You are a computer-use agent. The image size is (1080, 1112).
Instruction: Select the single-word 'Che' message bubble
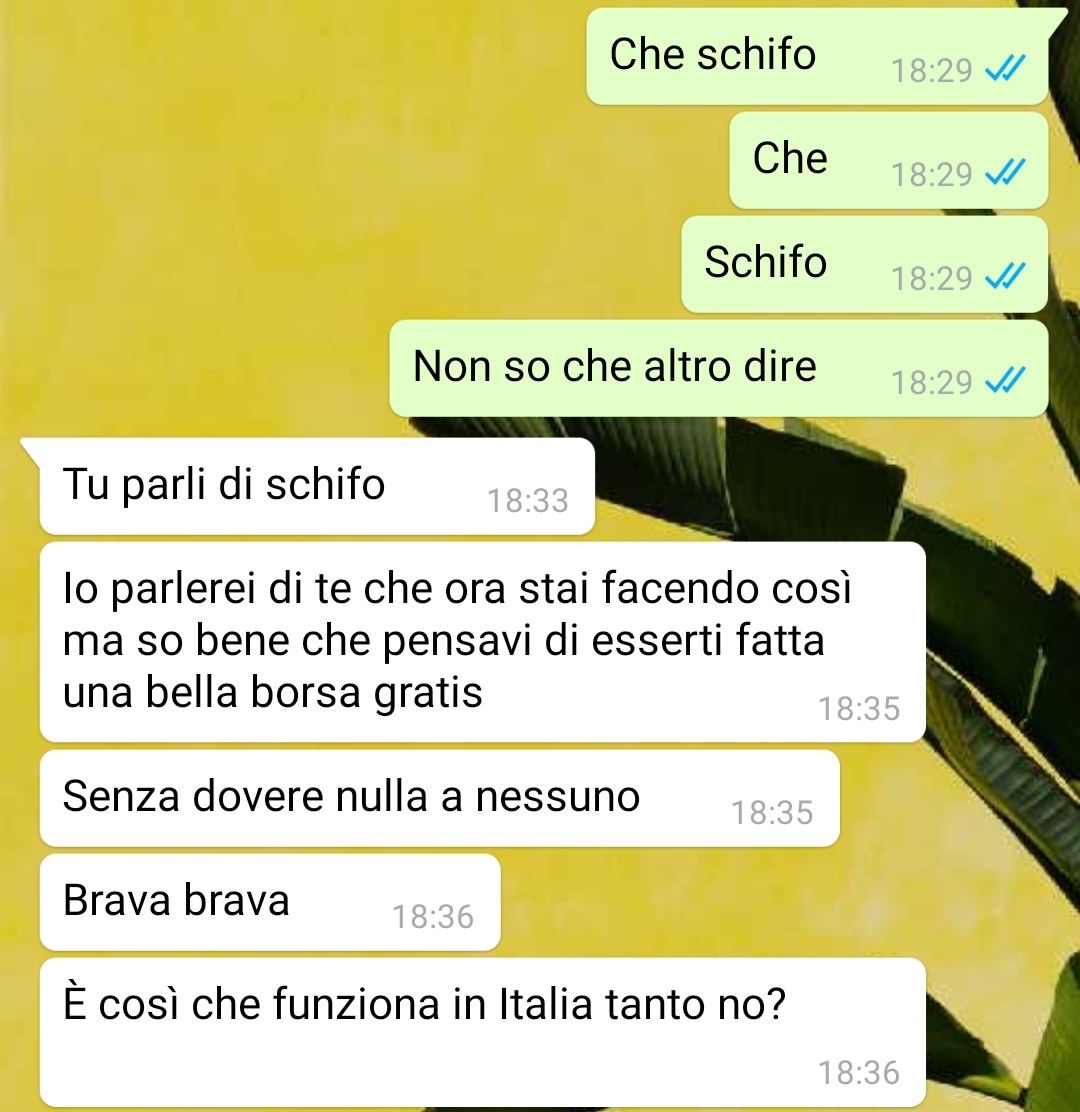pos(889,160)
